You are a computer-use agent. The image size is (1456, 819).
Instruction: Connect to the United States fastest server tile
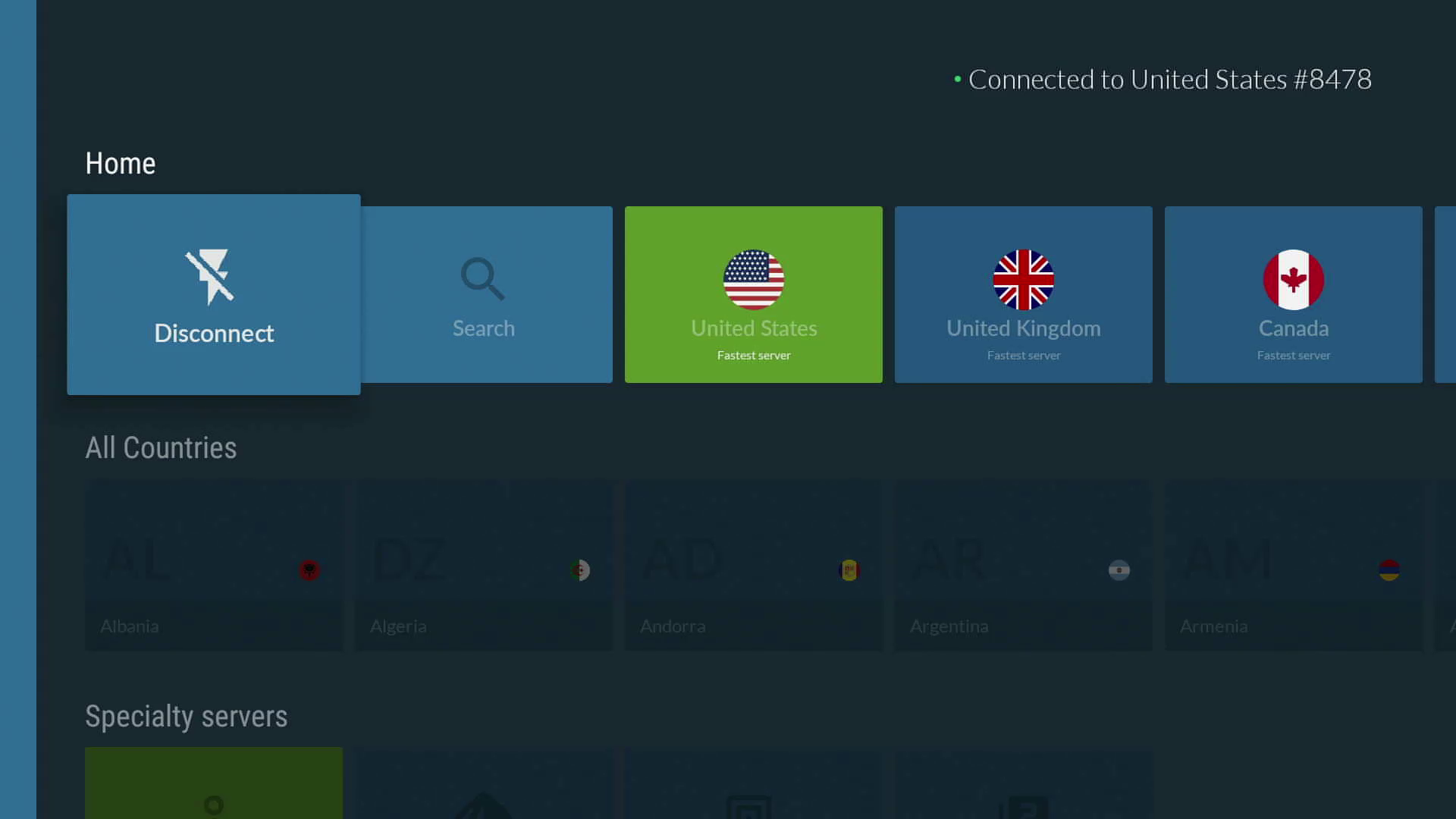pyautogui.click(x=753, y=294)
